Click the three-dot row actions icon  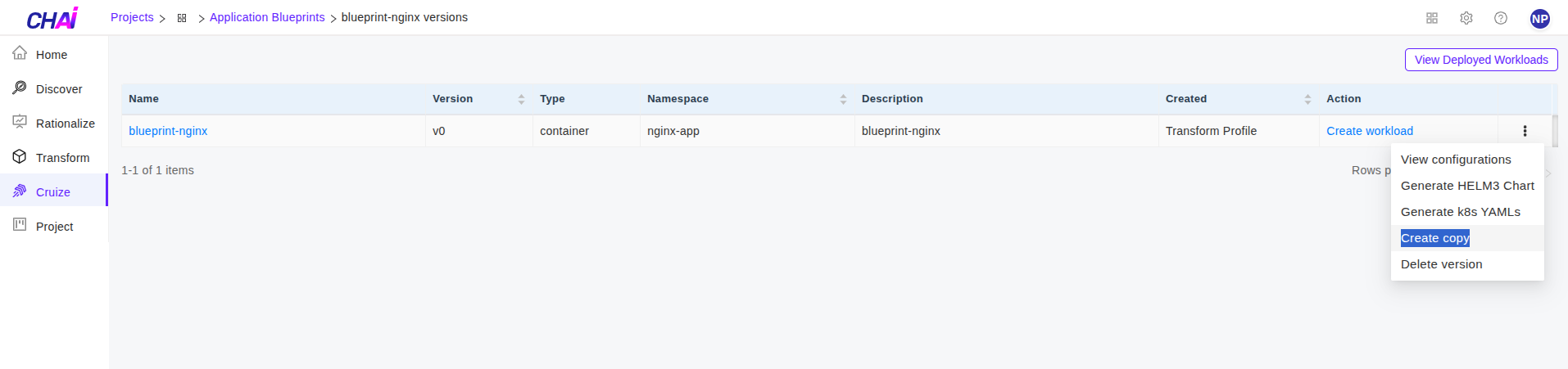coord(1525,131)
